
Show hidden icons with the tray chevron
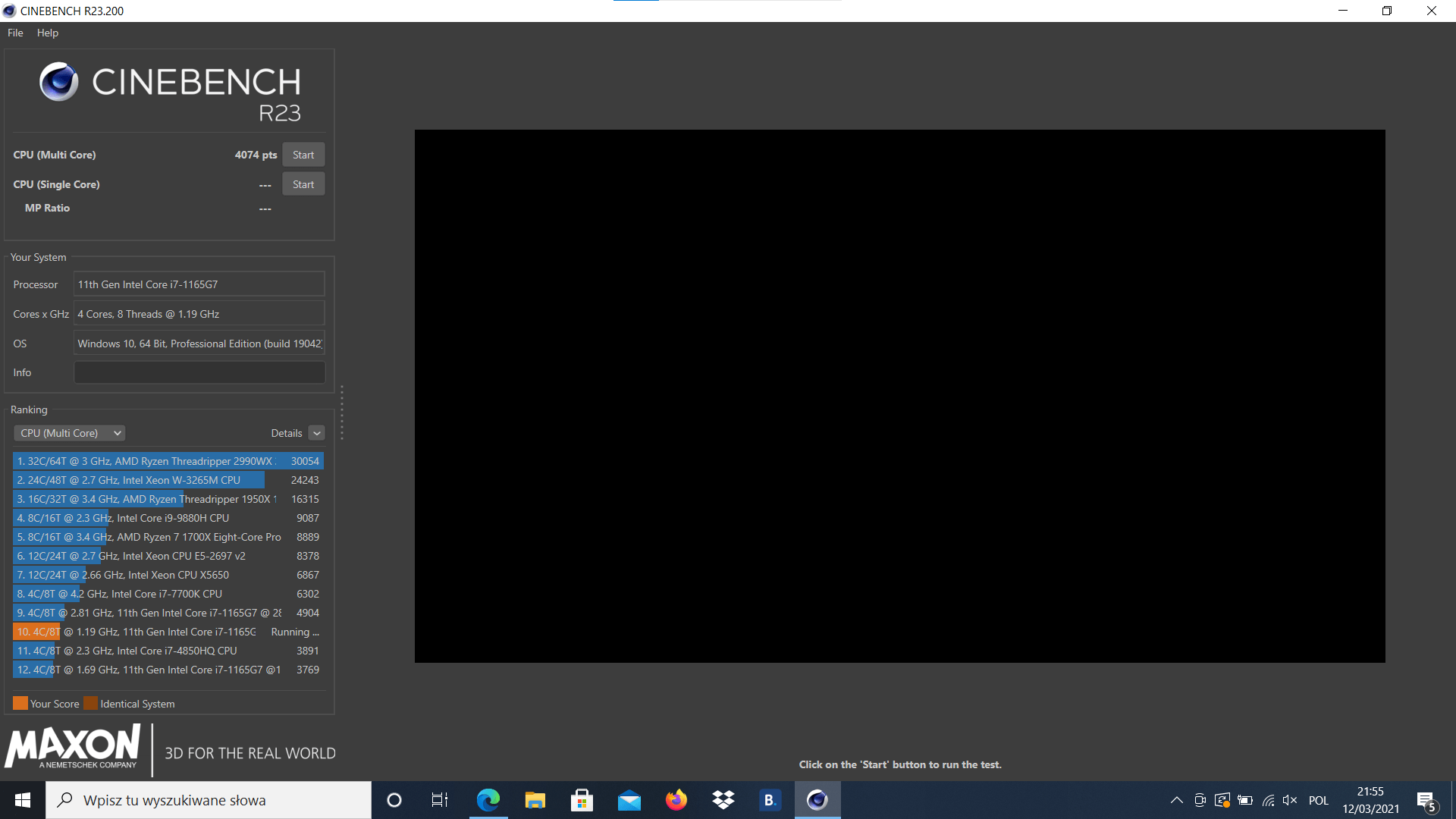[x=1176, y=800]
